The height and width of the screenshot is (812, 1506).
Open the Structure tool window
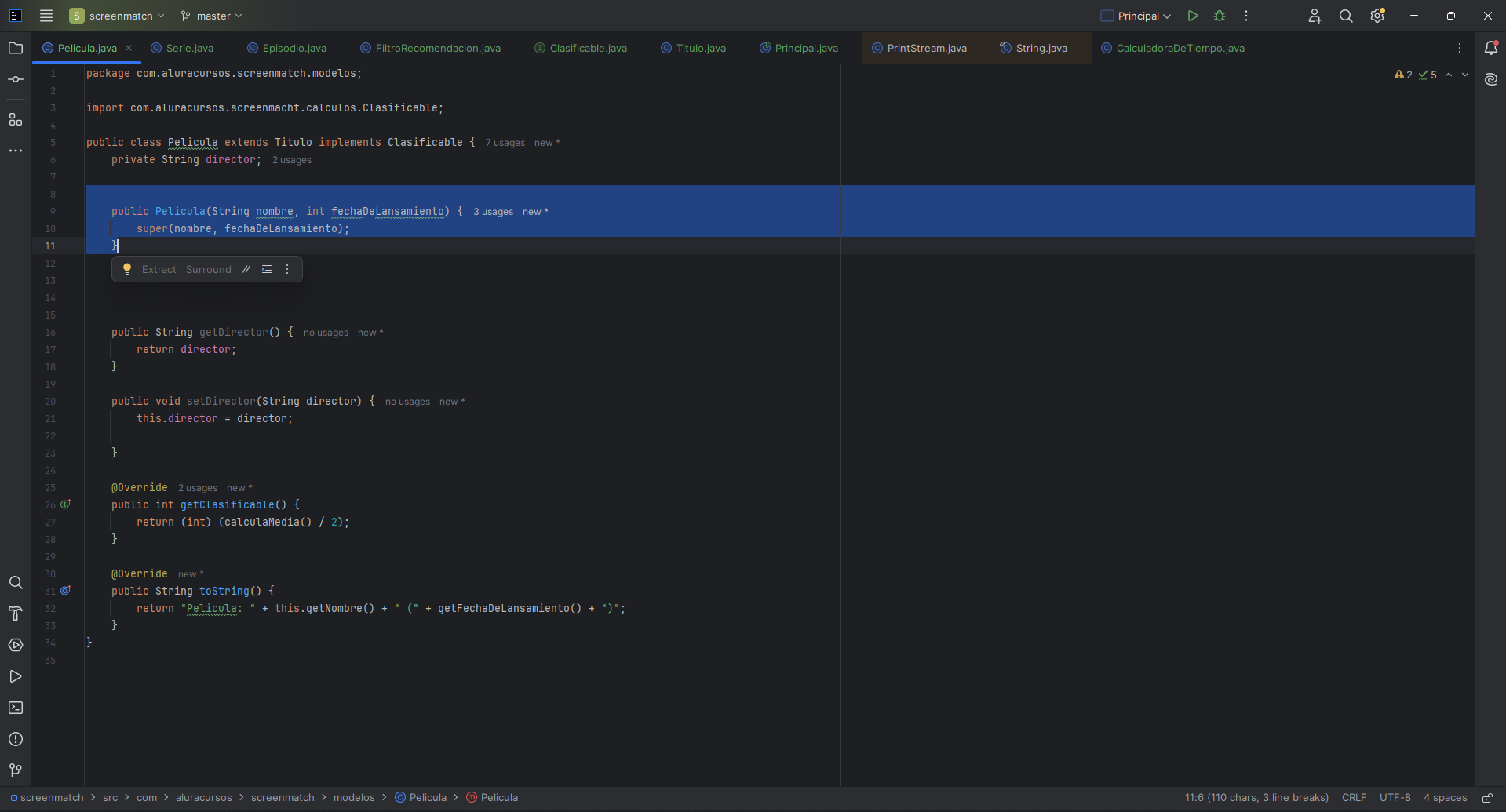pyautogui.click(x=16, y=119)
